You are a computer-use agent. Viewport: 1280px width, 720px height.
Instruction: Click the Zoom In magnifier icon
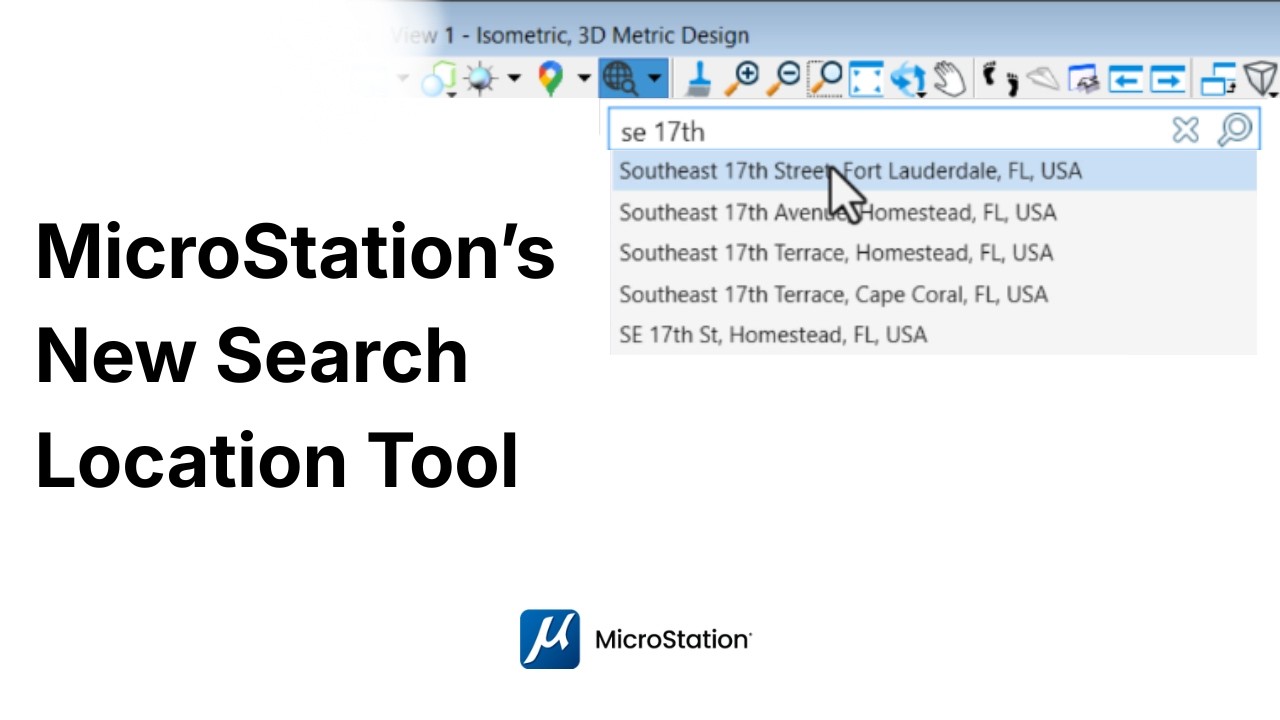tap(743, 78)
